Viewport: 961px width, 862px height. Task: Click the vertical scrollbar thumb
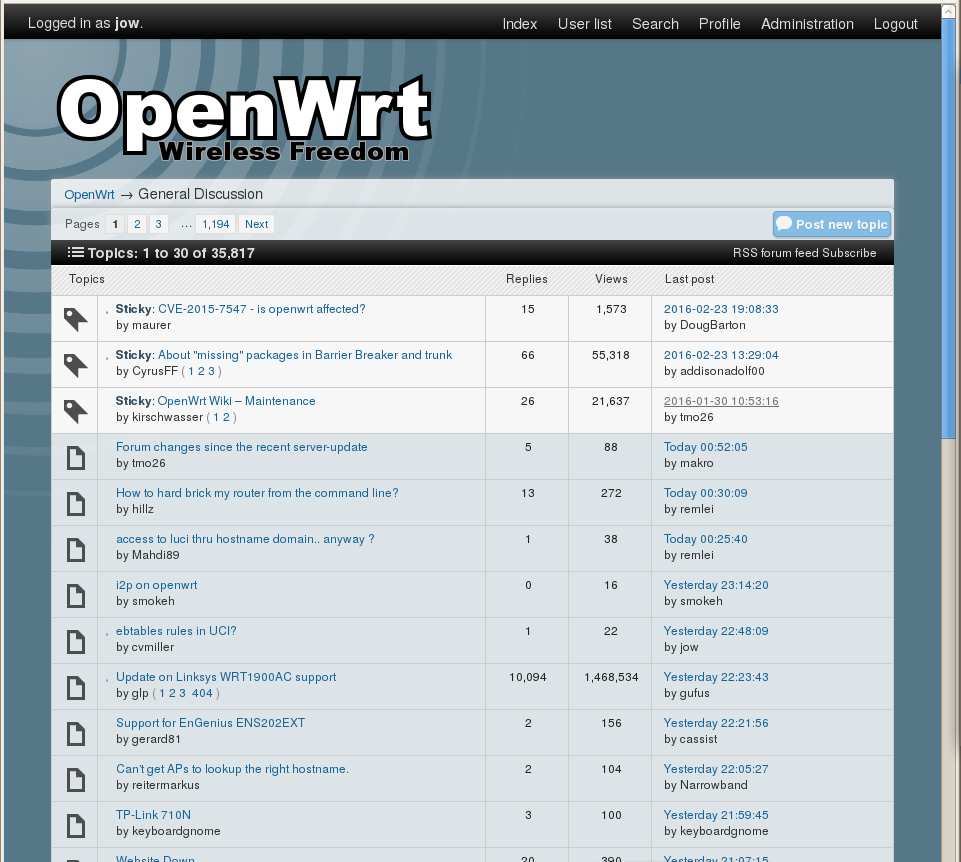949,227
